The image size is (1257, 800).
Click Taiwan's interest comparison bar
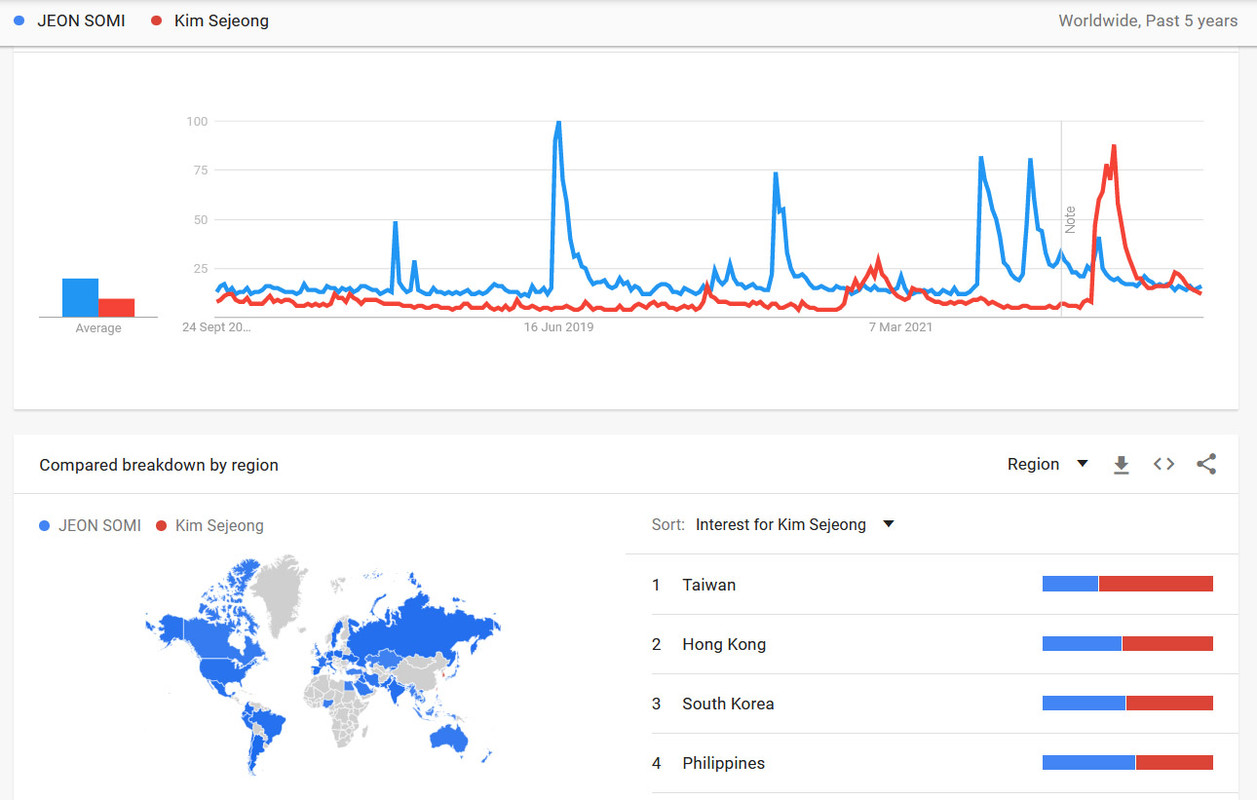1128,584
